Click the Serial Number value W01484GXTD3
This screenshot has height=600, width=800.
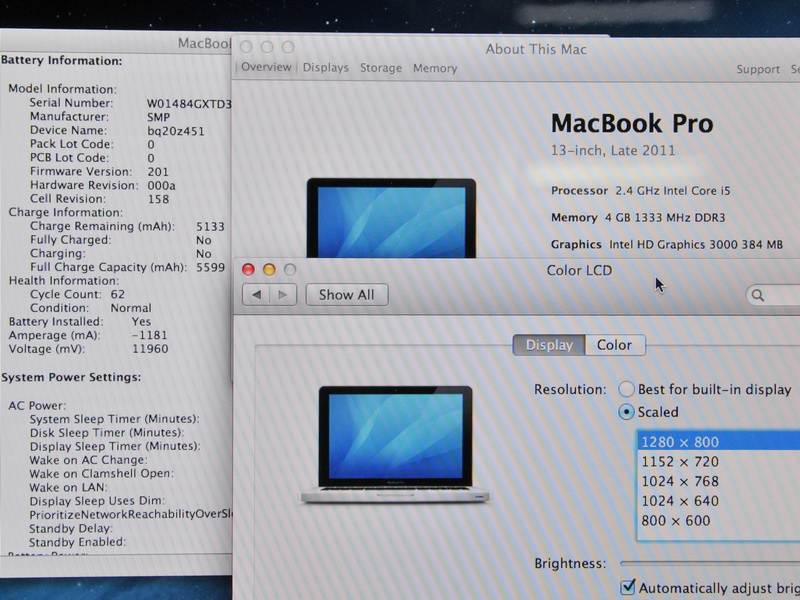pos(189,104)
